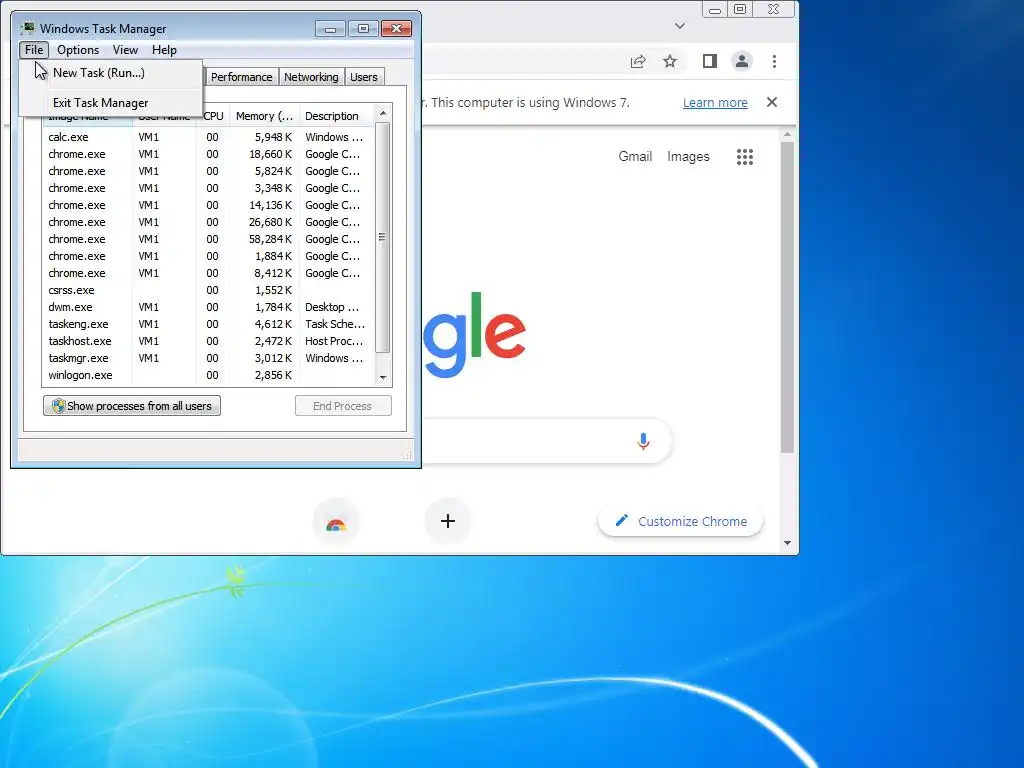This screenshot has height=768, width=1024.
Task: Select chrome.exe row using 1,884 K
Action: pos(209,256)
